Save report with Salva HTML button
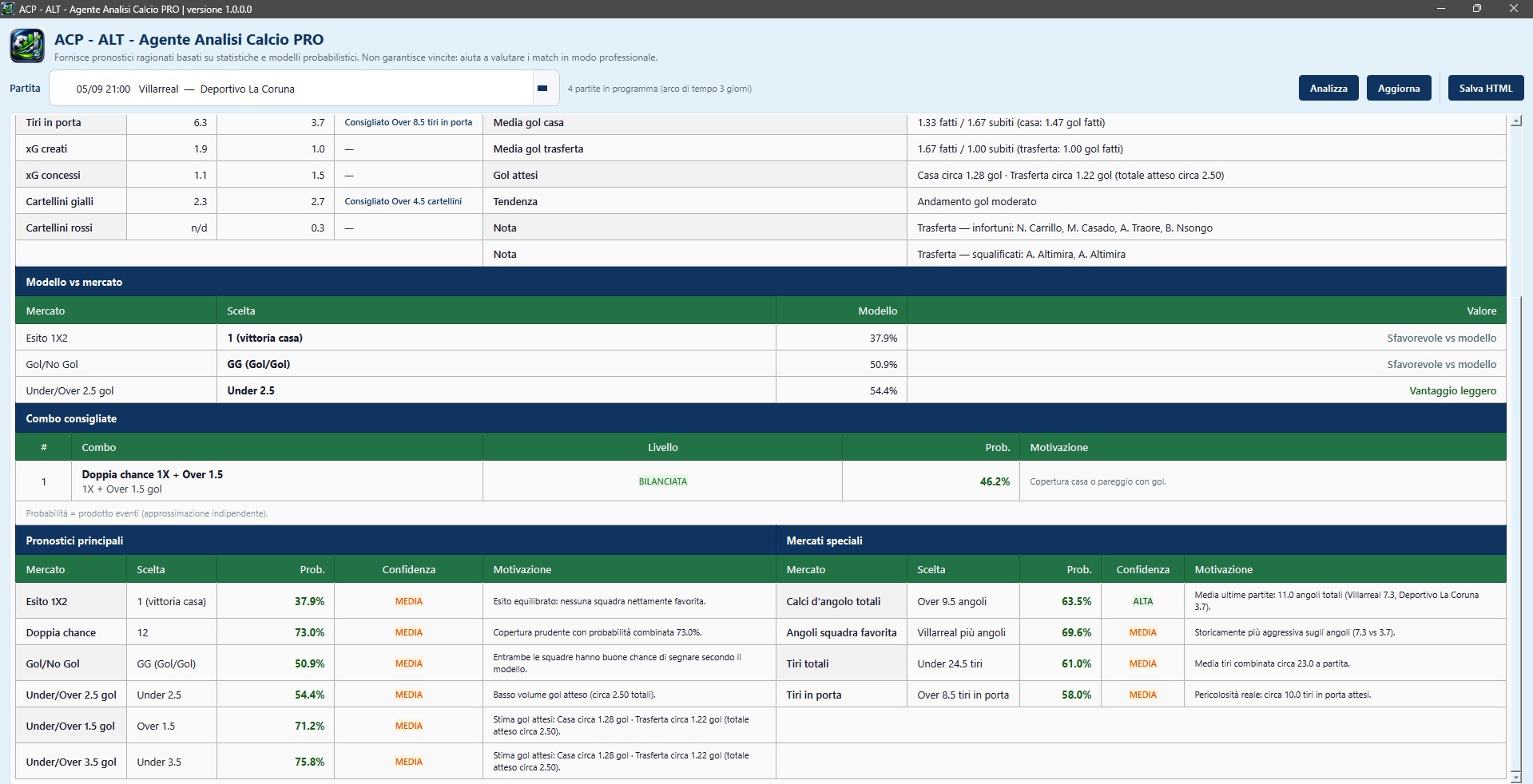 pos(1486,88)
